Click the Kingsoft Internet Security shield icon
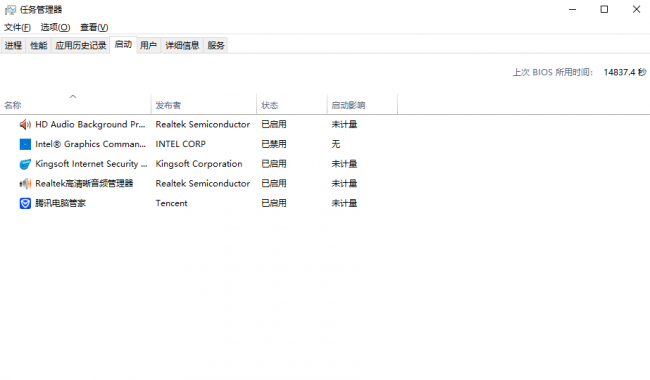650x380 pixels. tap(25, 164)
